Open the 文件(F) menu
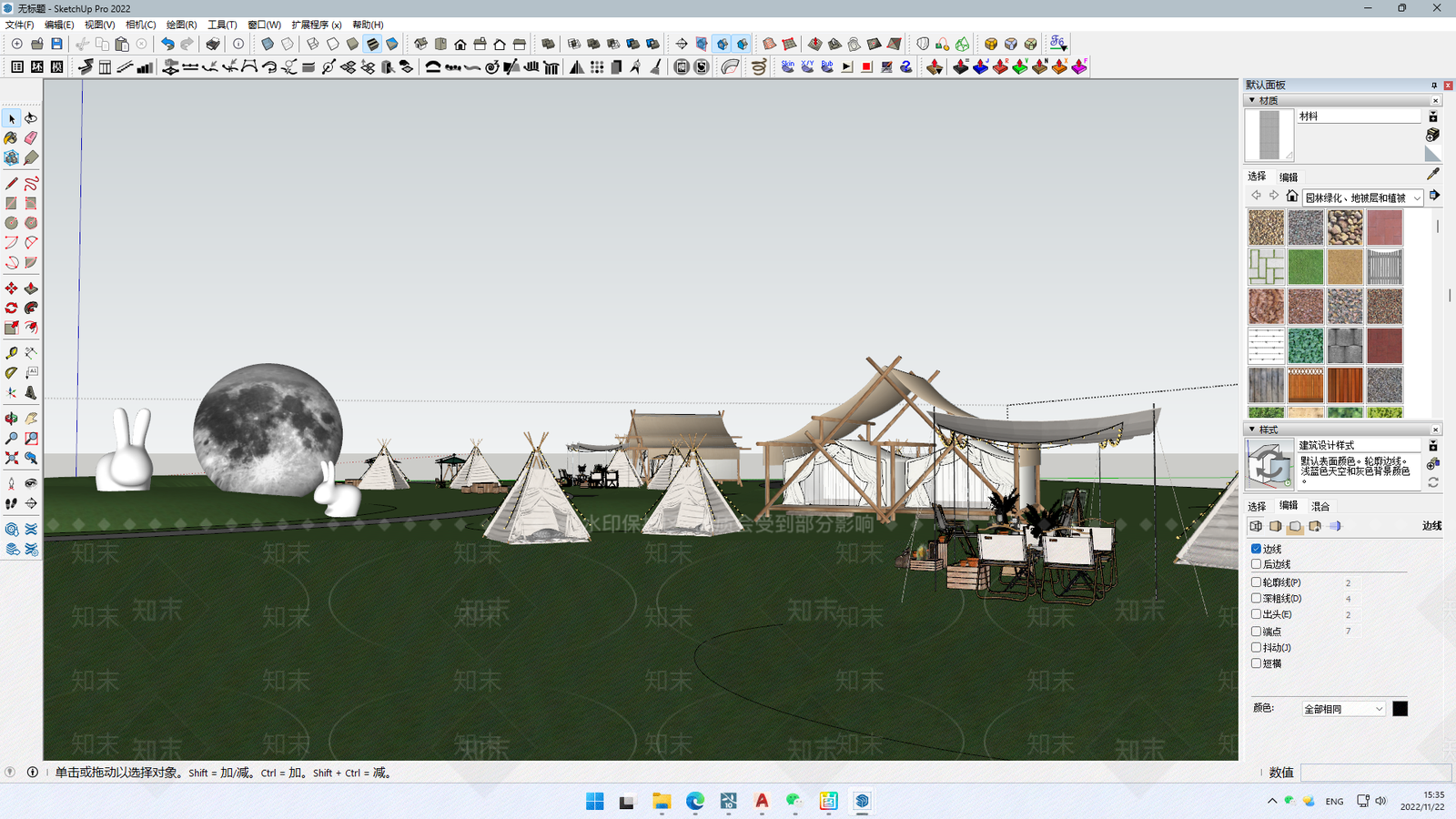Image resolution: width=1456 pixels, height=819 pixels. click(19, 25)
